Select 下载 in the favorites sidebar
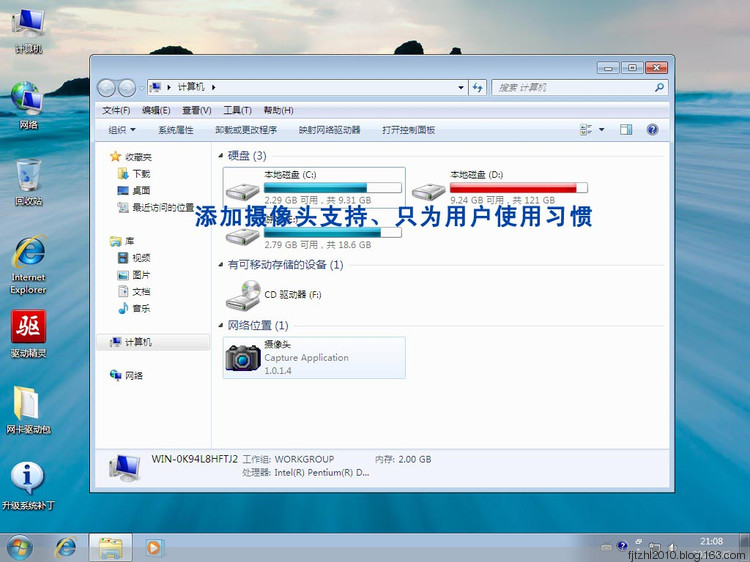This screenshot has width=750, height=562. tap(141, 174)
